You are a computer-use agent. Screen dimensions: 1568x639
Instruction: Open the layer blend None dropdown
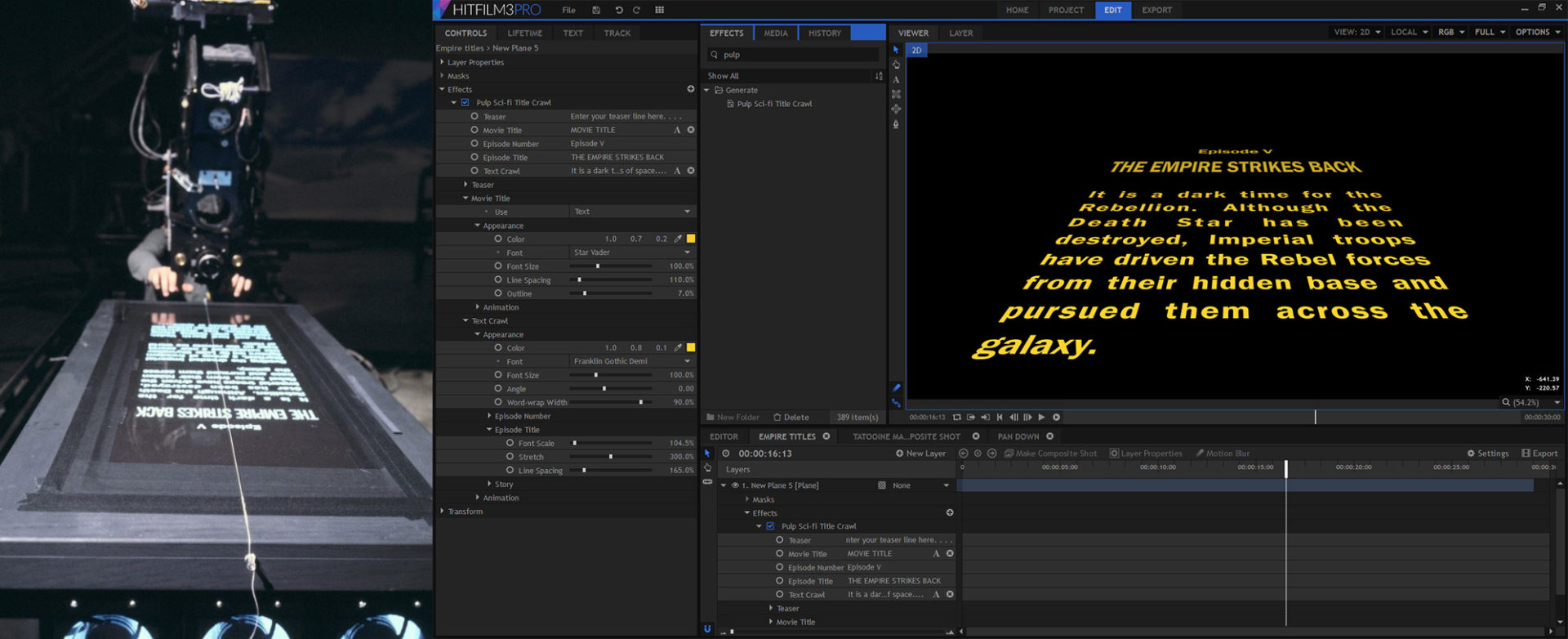[x=921, y=485]
